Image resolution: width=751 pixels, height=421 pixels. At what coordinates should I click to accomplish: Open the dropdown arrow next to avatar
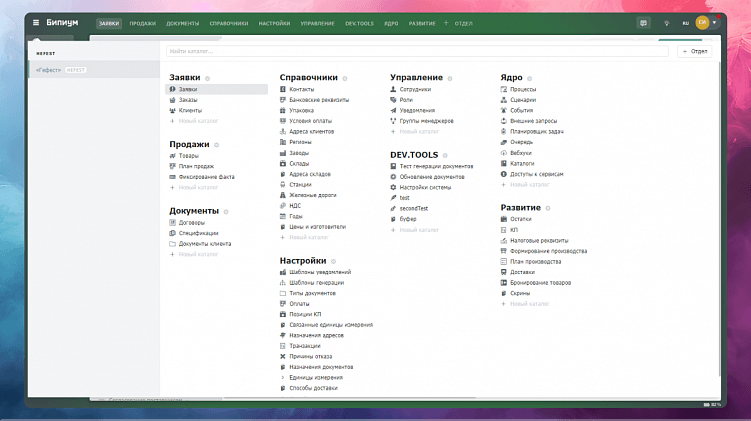point(714,23)
